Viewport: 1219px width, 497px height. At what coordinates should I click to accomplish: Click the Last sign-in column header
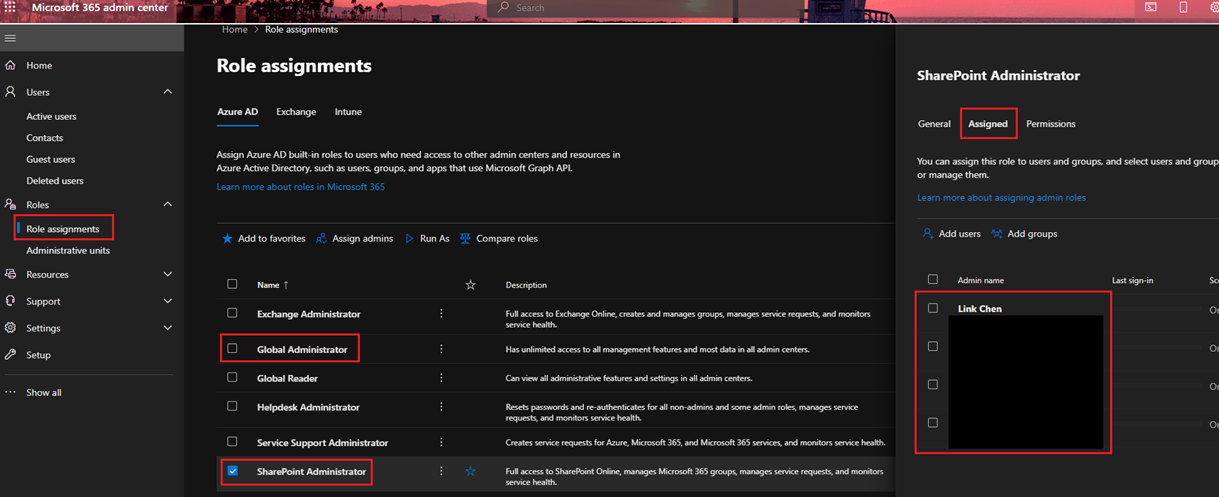[x=1132, y=280]
